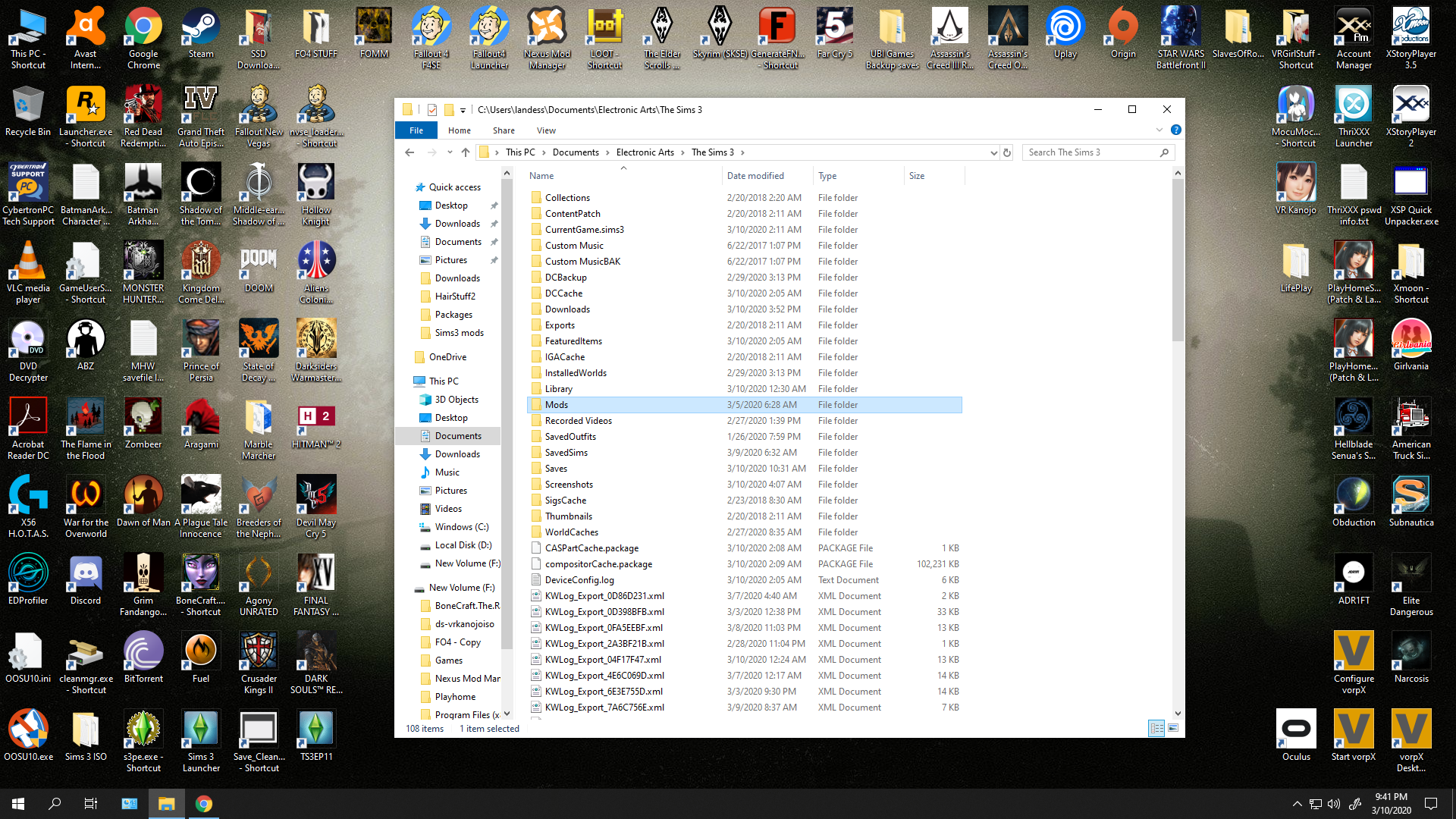Image resolution: width=1456 pixels, height=819 pixels.
Task: Go up one folder level in Explorer
Action: click(x=466, y=152)
